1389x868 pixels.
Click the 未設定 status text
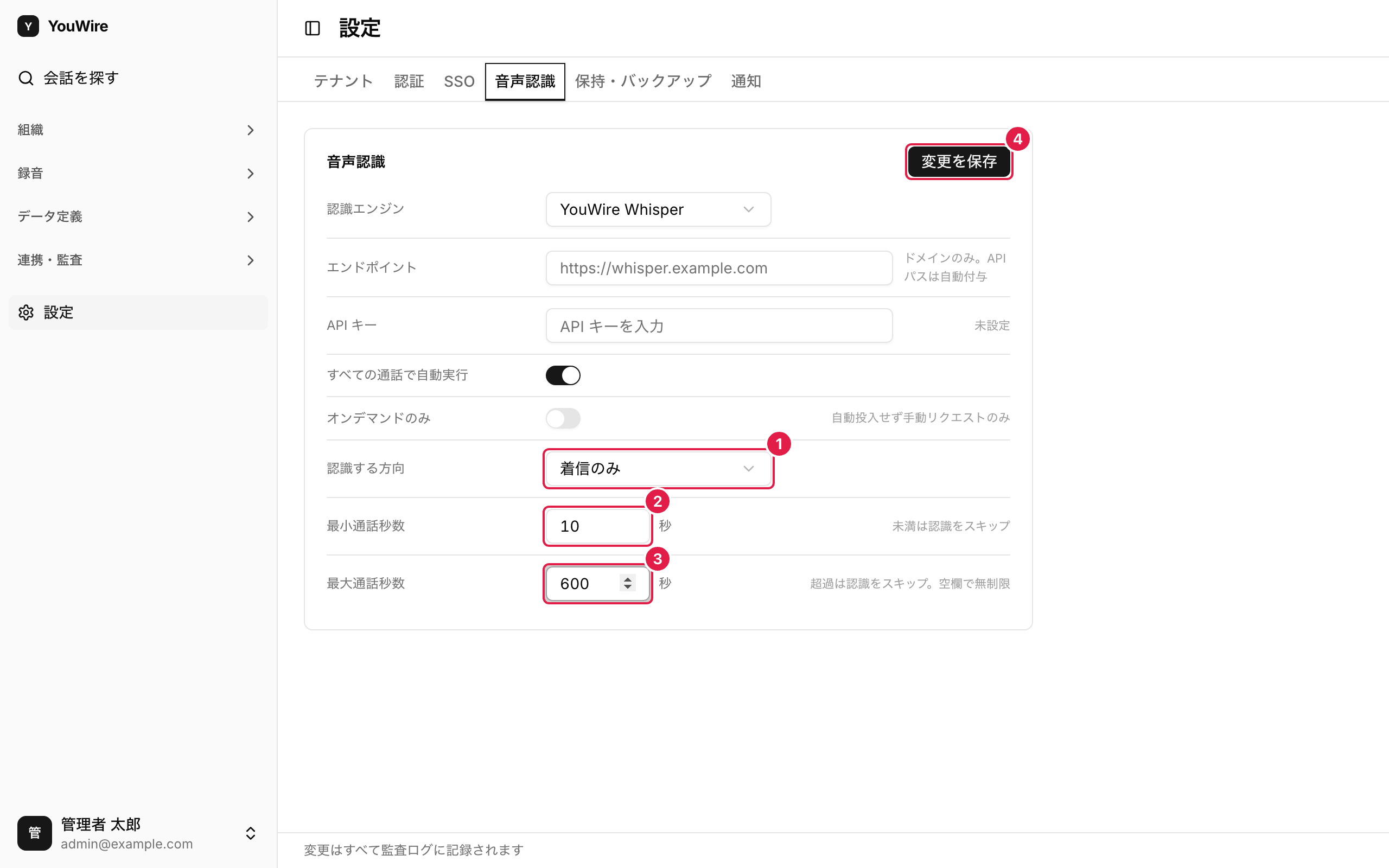coord(991,325)
